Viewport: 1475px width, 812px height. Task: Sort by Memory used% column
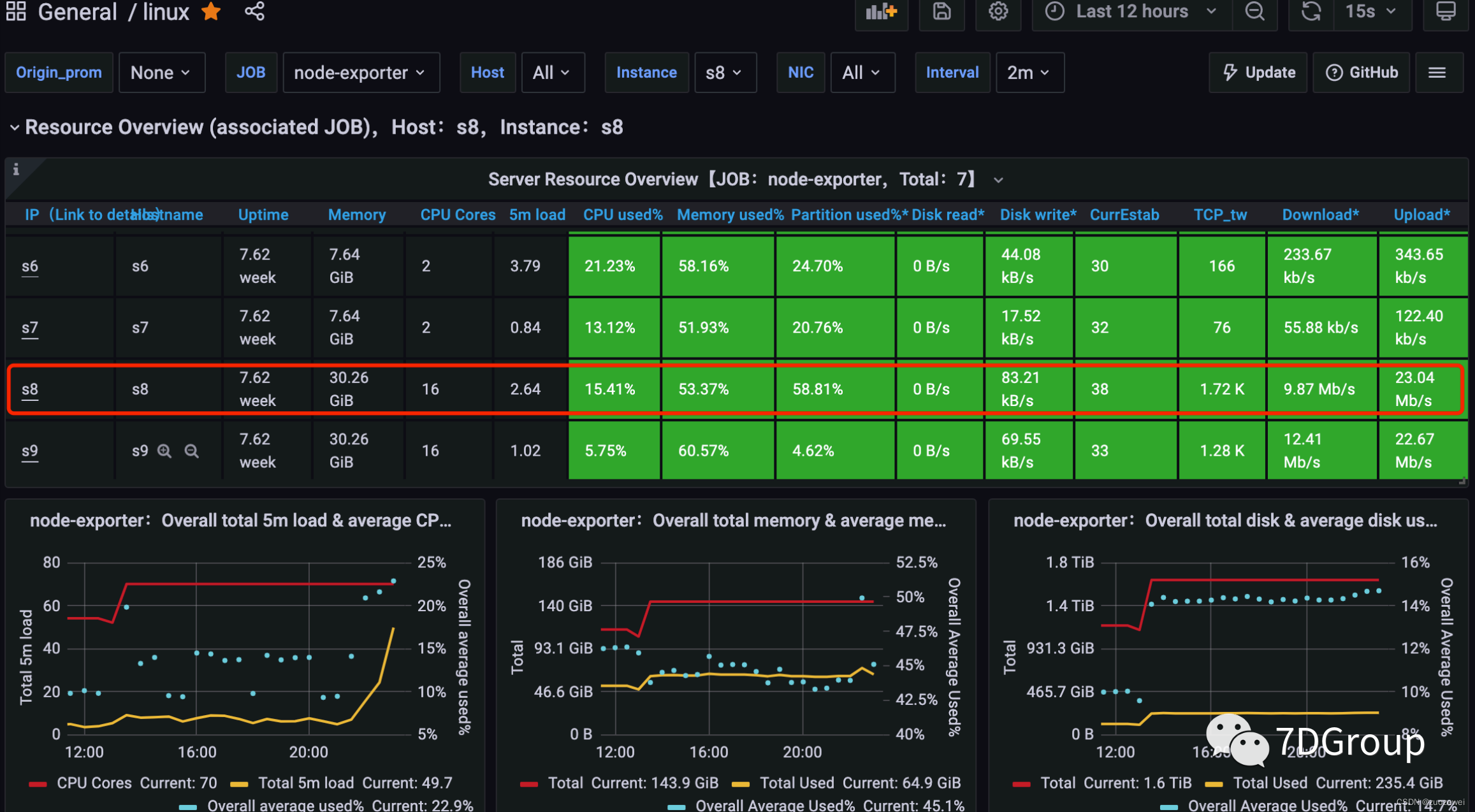[730, 215]
